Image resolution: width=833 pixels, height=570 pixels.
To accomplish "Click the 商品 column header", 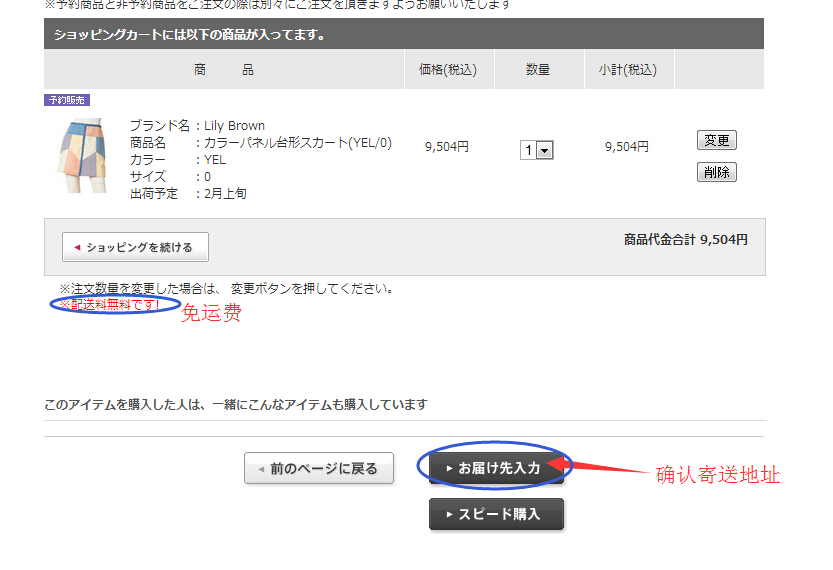I will 224,70.
